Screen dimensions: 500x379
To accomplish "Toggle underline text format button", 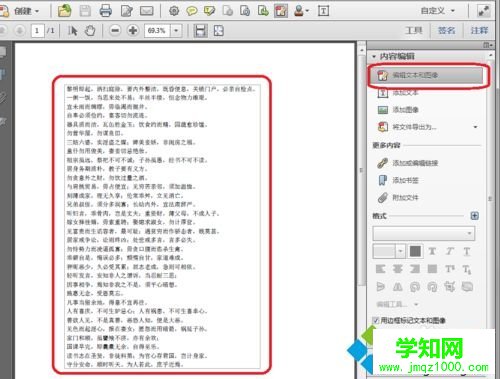I will 467,251.
